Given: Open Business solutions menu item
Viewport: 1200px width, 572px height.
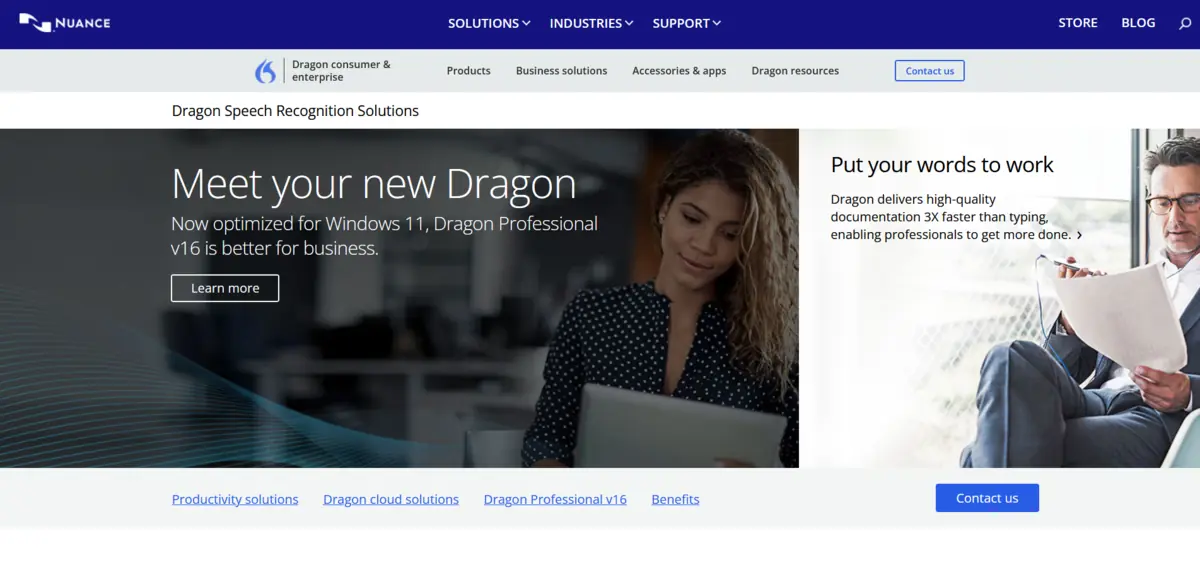Looking at the screenshot, I should [x=561, y=71].
